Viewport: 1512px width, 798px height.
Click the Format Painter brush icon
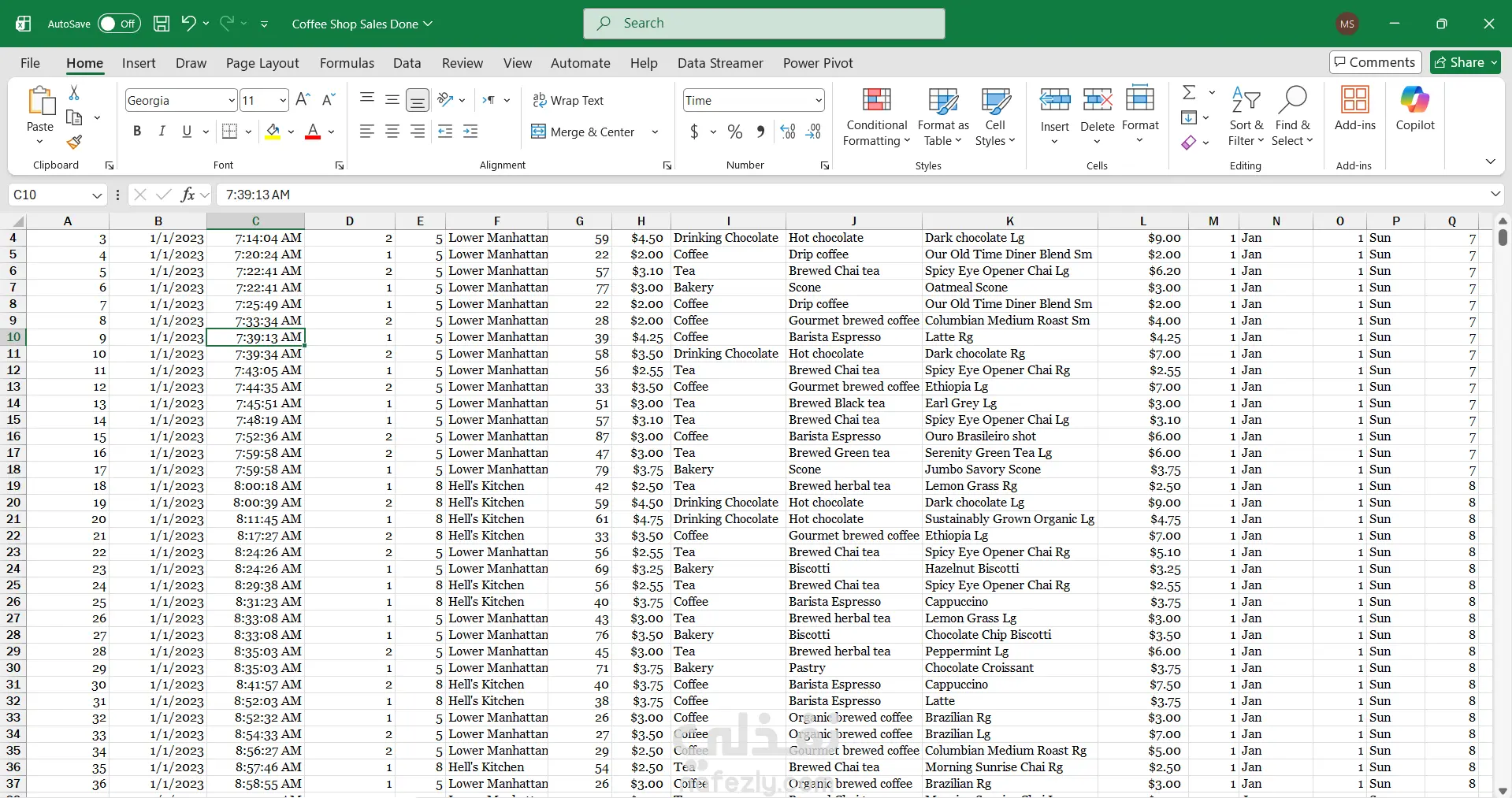tap(74, 143)
